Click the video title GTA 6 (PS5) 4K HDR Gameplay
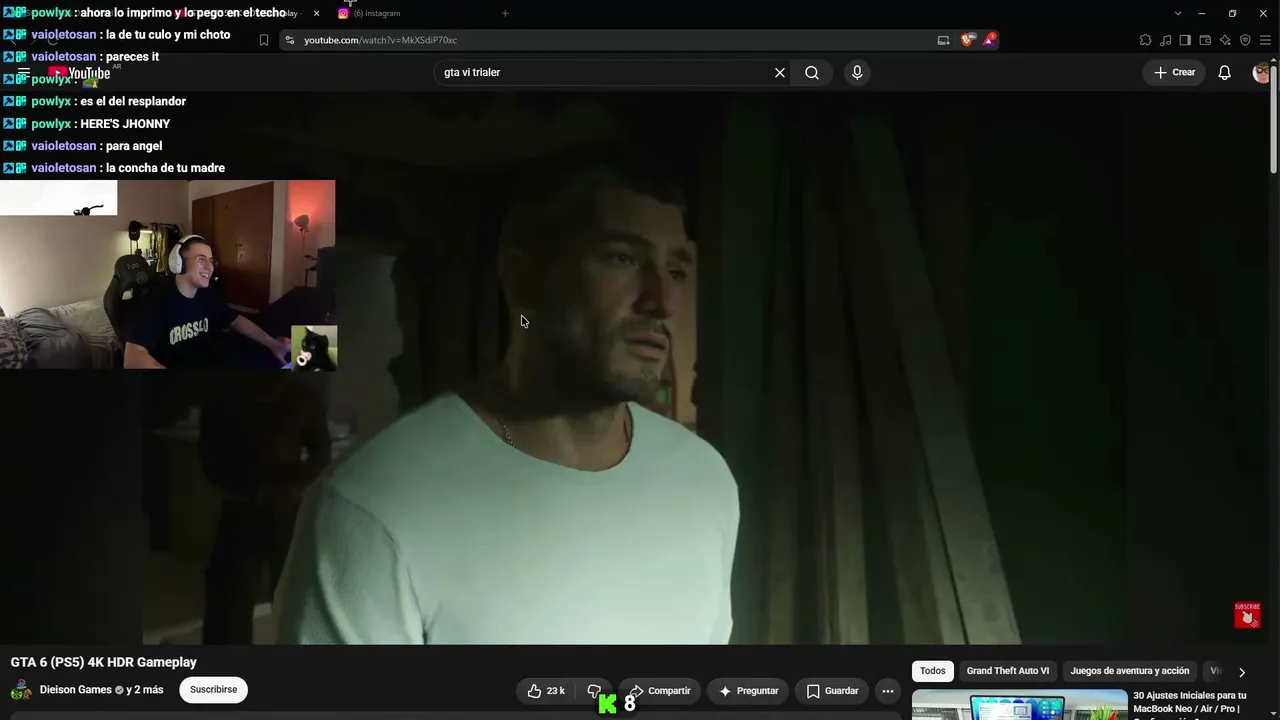The width and height of the screenshot is (1280, 720). [x=104, y=662]
